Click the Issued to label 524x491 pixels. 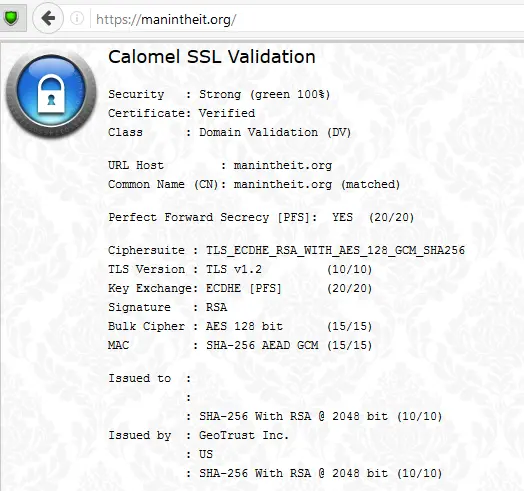pos(139,378)
